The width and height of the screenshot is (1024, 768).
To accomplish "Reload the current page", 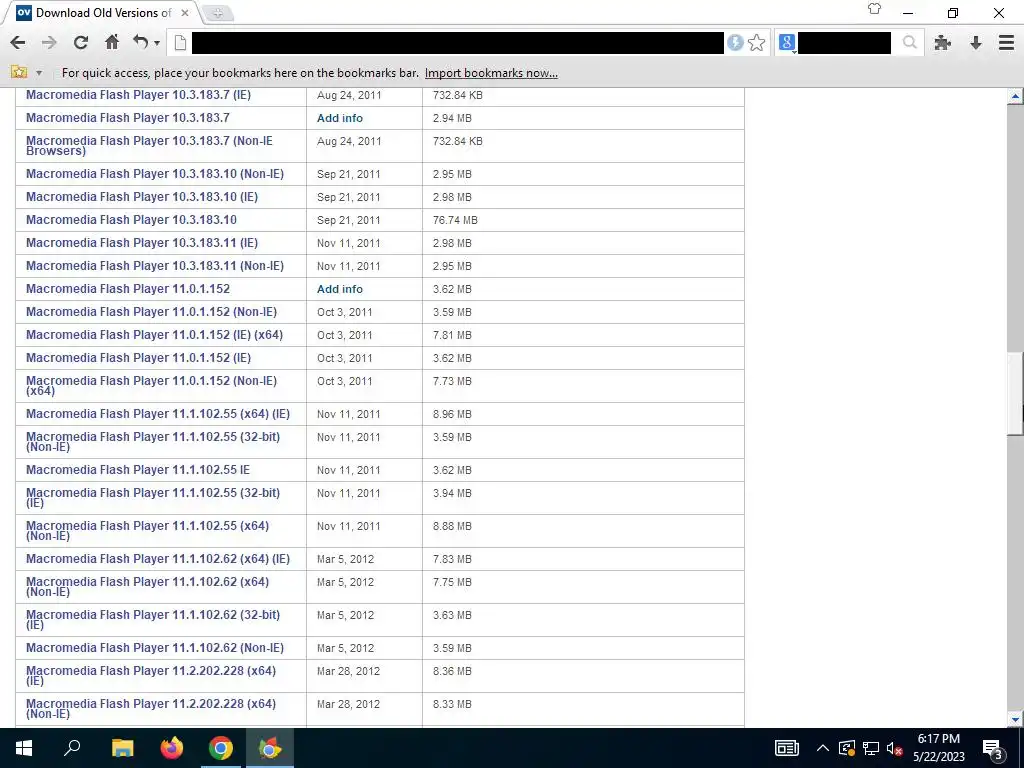I will [x=80, y=43].
